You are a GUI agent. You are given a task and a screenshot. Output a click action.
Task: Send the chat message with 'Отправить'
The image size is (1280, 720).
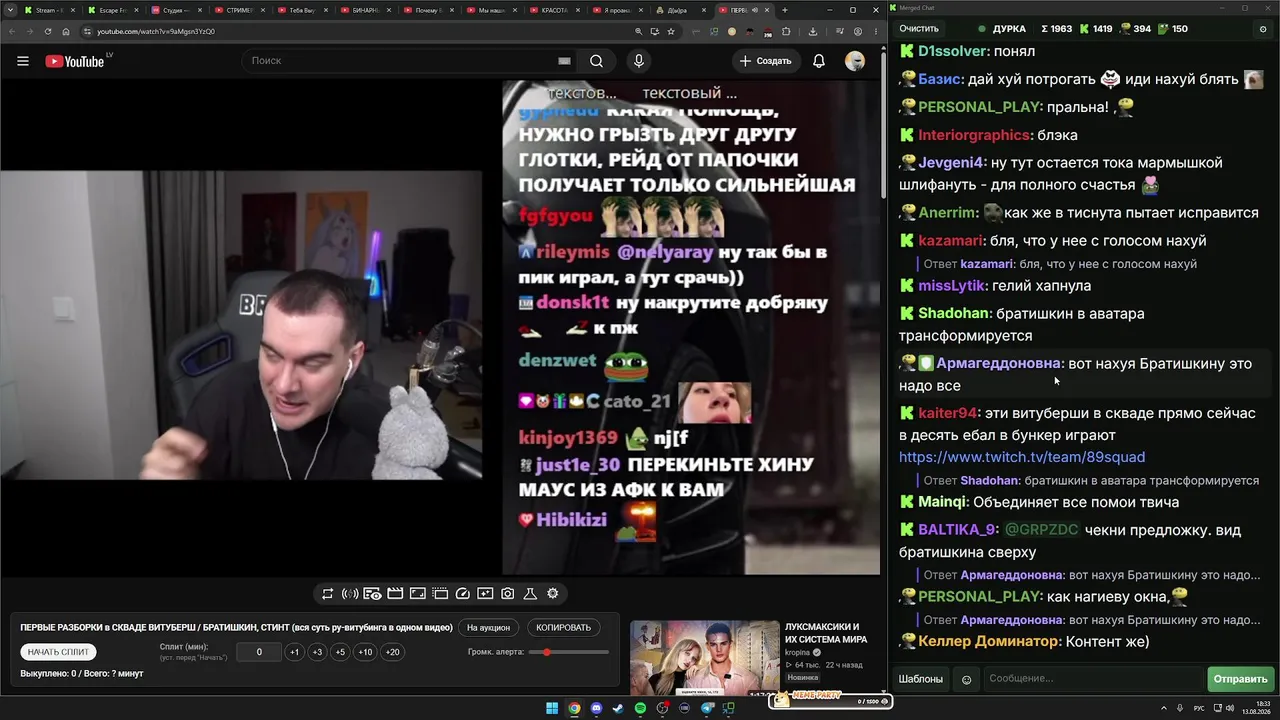coord(1240,680)
